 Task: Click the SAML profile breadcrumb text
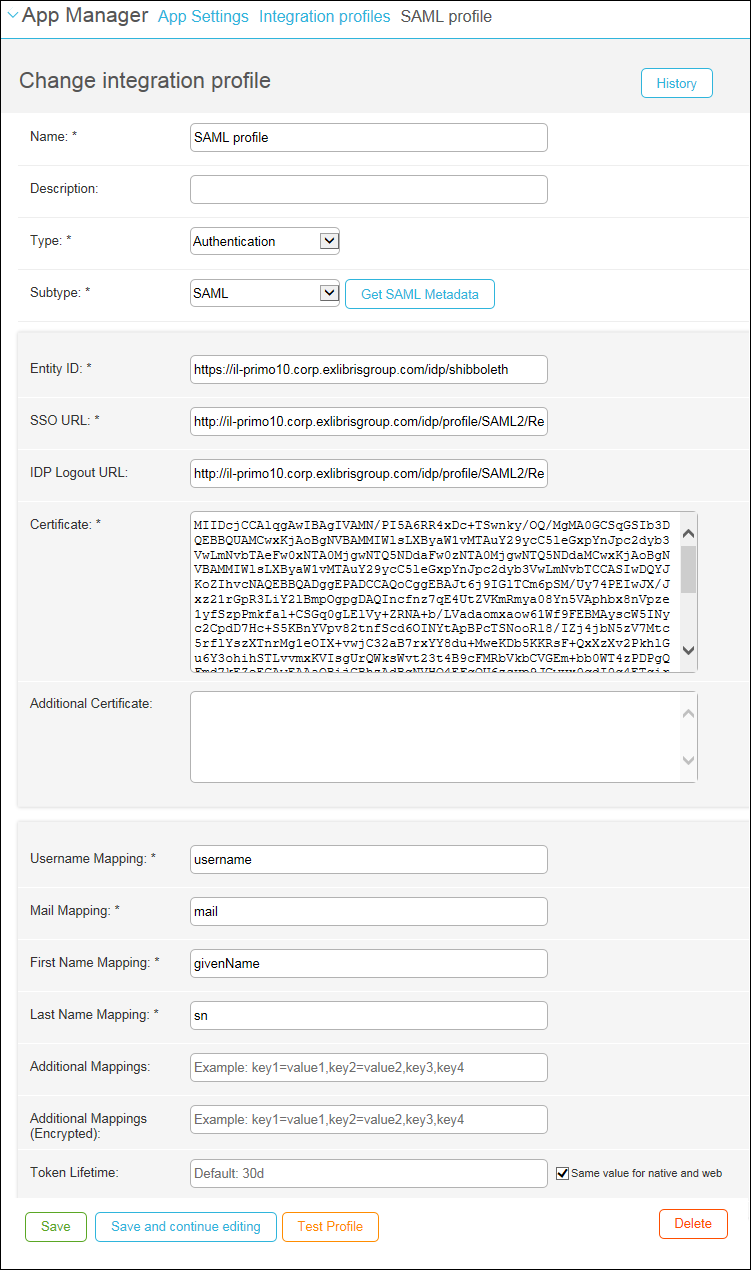pyautogui.click(x=446, y=16)
